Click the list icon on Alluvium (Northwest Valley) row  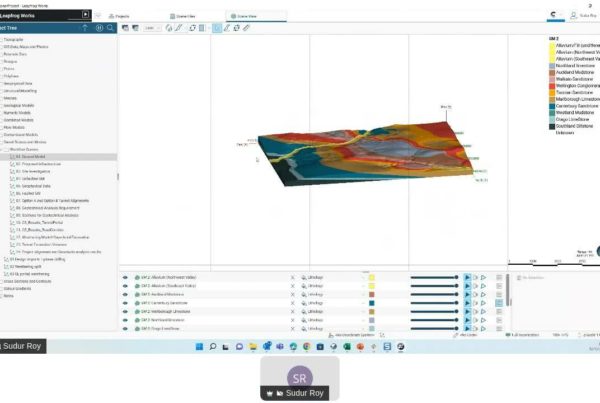tap(499, 277)
